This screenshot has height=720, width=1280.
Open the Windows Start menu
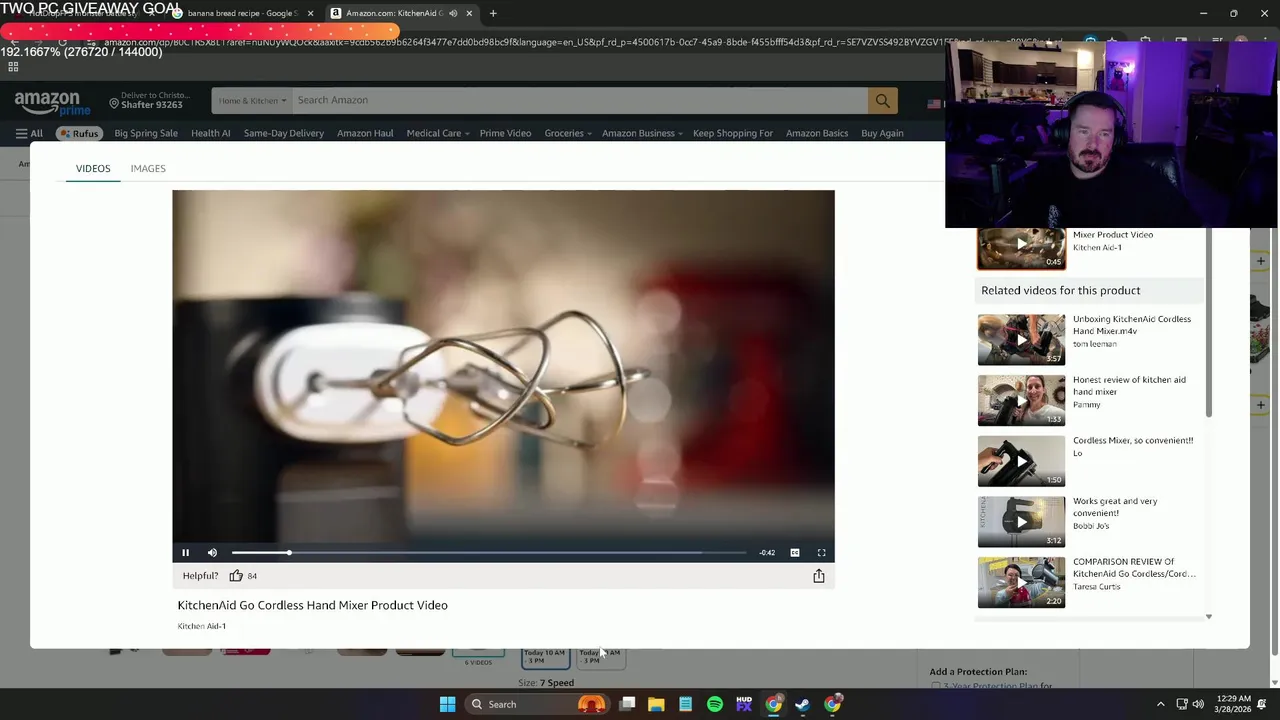tap(447, 704)
